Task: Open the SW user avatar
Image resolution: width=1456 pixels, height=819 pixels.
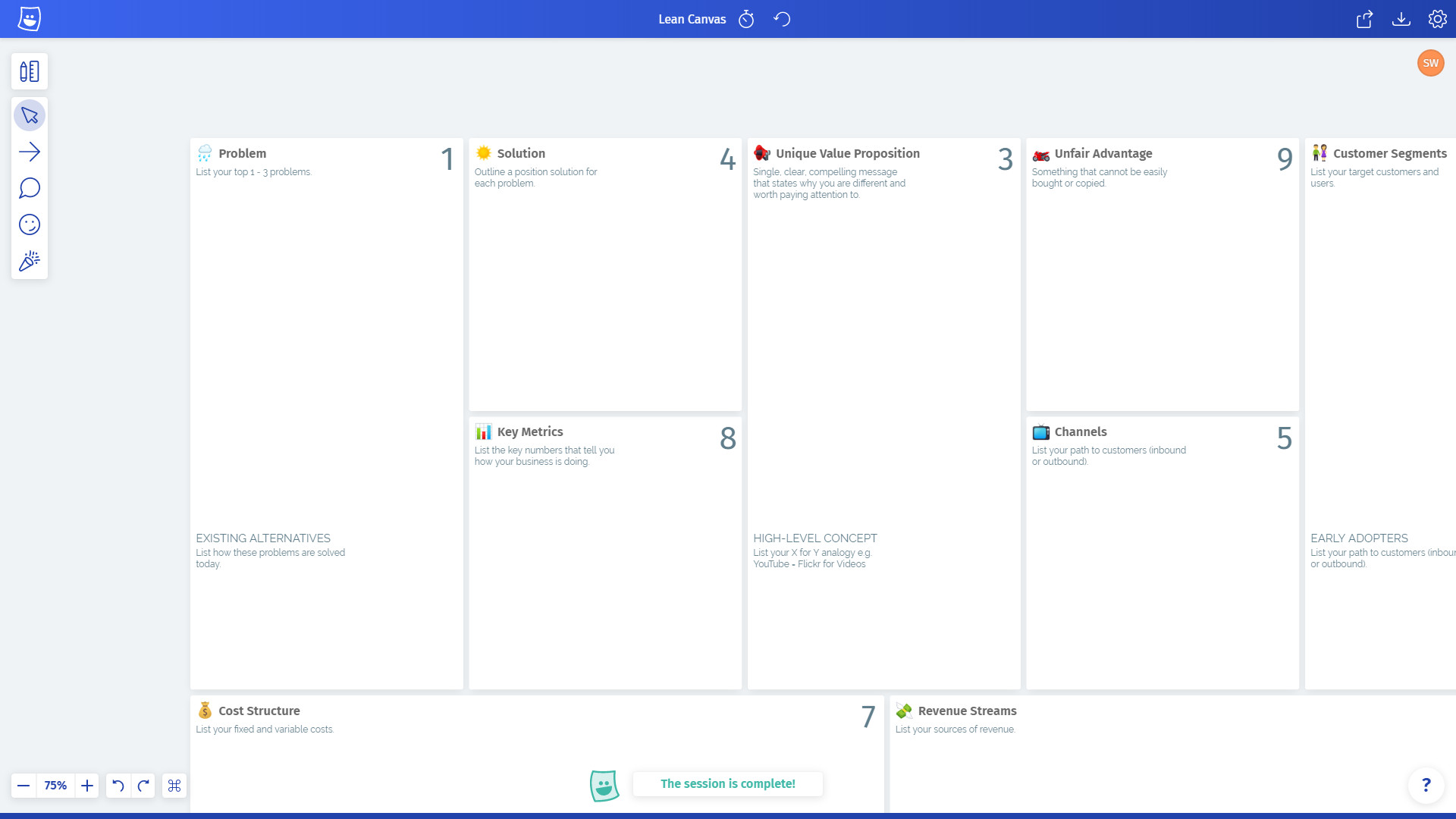Action: pyautogui.click(x=1430, y=63)
